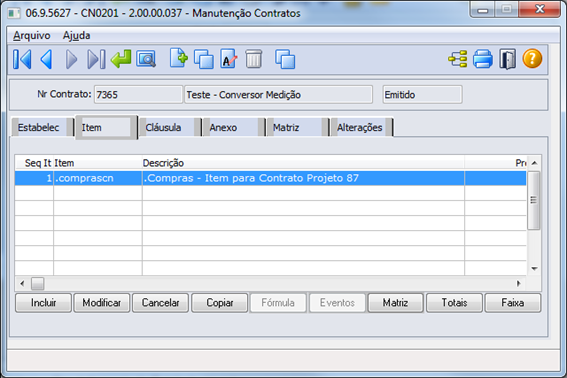This screenshot has height=378, width=567.
Task: Click the exit door icon
Action: point(508,59)
